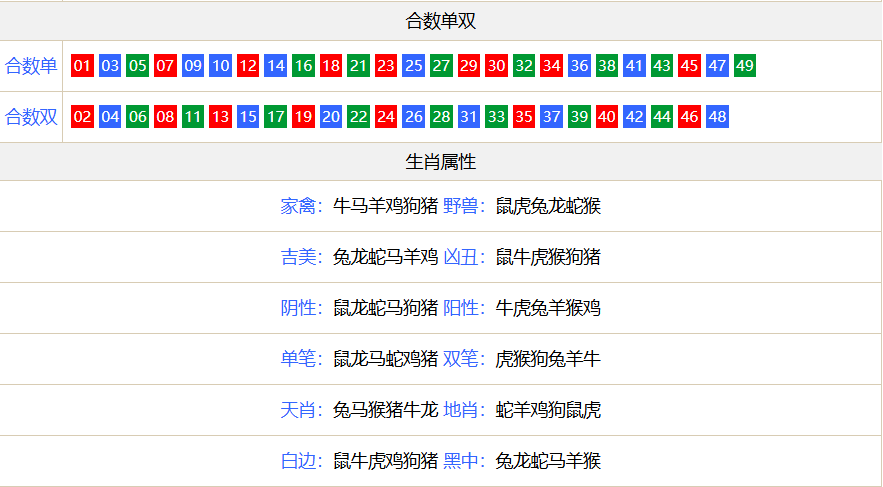Choose the 黑中 label
The image size is (883, 487).
pyautogui.click(x=462, y=461)
